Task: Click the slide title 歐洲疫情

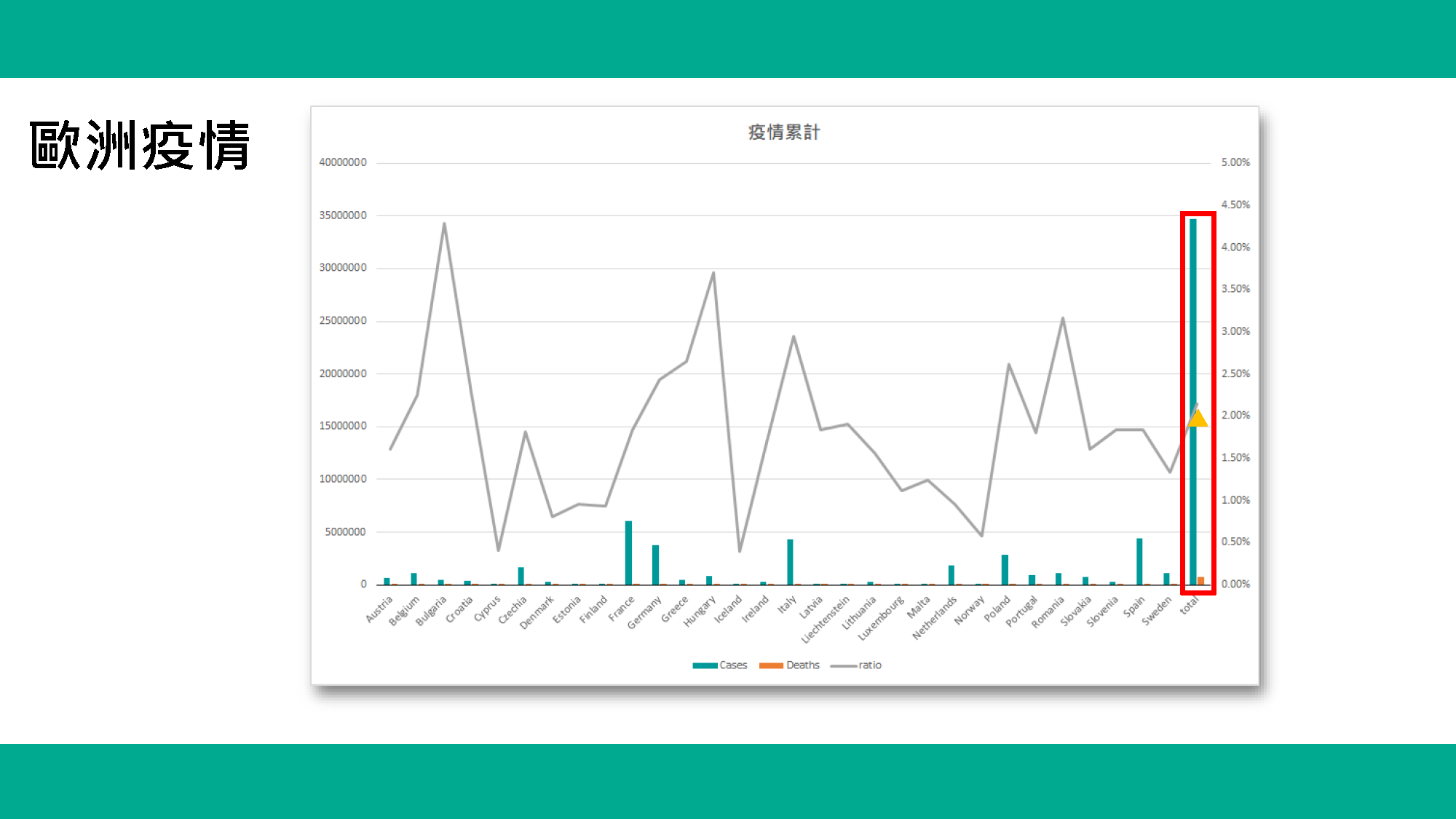Action: click(140, 146)
